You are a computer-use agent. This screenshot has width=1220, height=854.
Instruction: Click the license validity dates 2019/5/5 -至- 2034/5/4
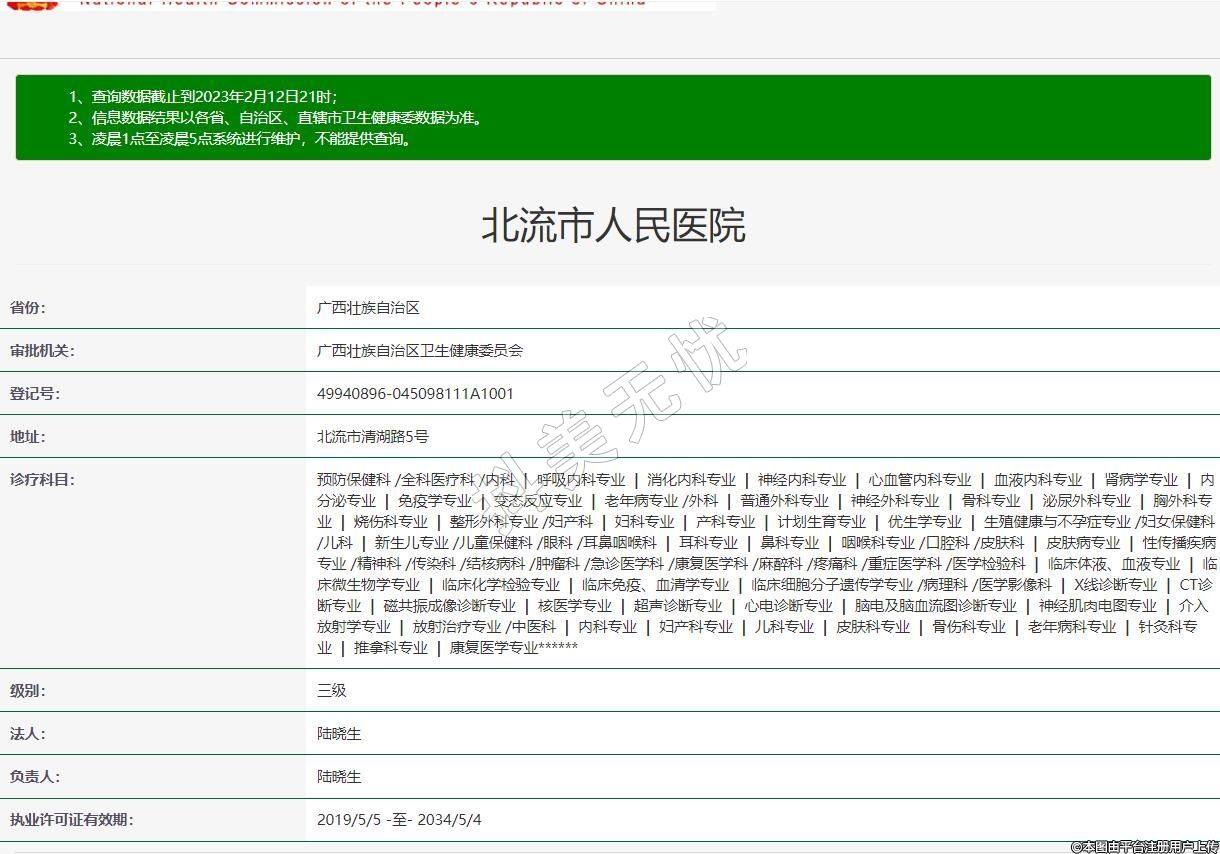point(399,820)
